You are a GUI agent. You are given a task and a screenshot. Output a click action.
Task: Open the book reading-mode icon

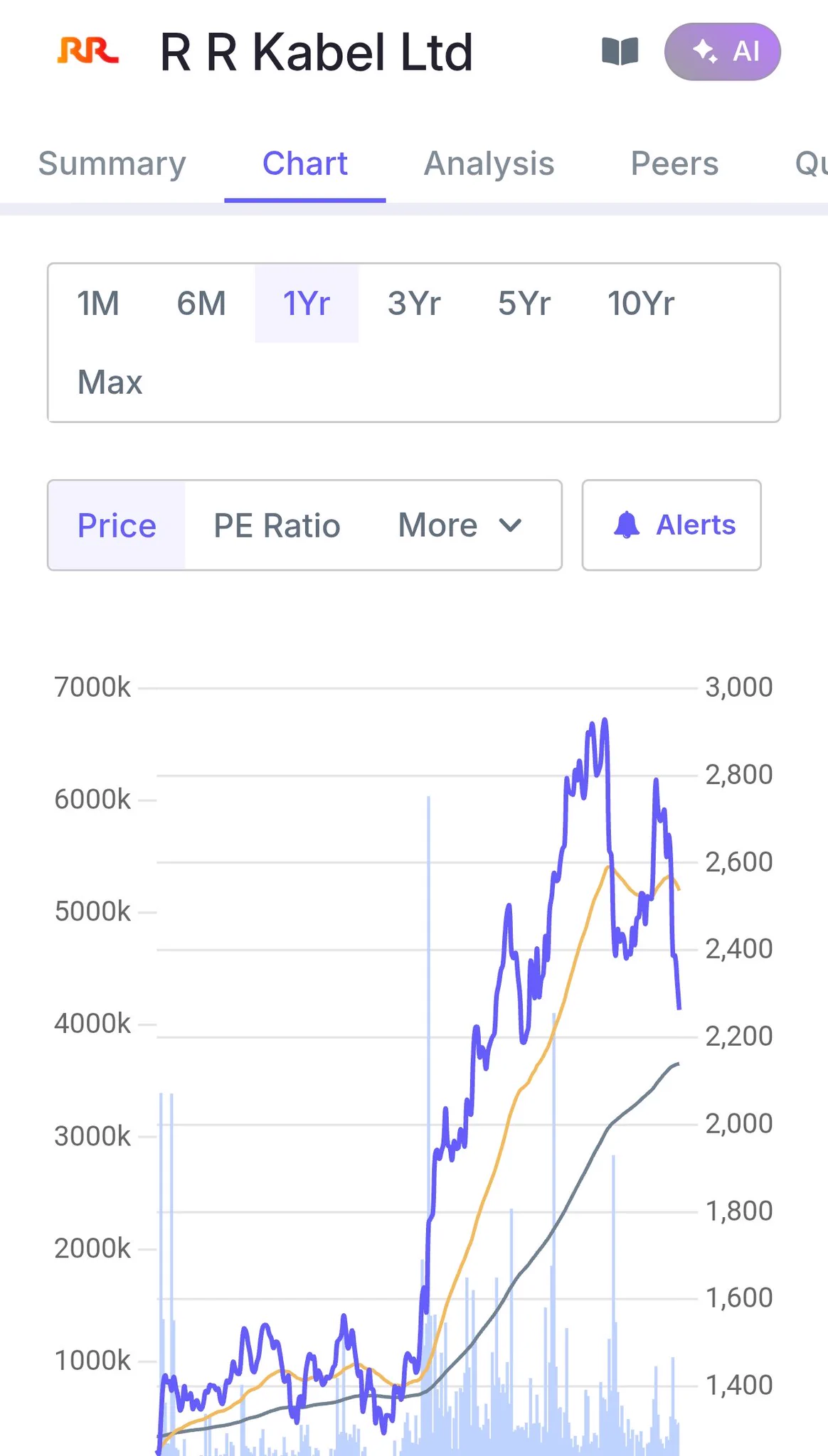[620, 52]
